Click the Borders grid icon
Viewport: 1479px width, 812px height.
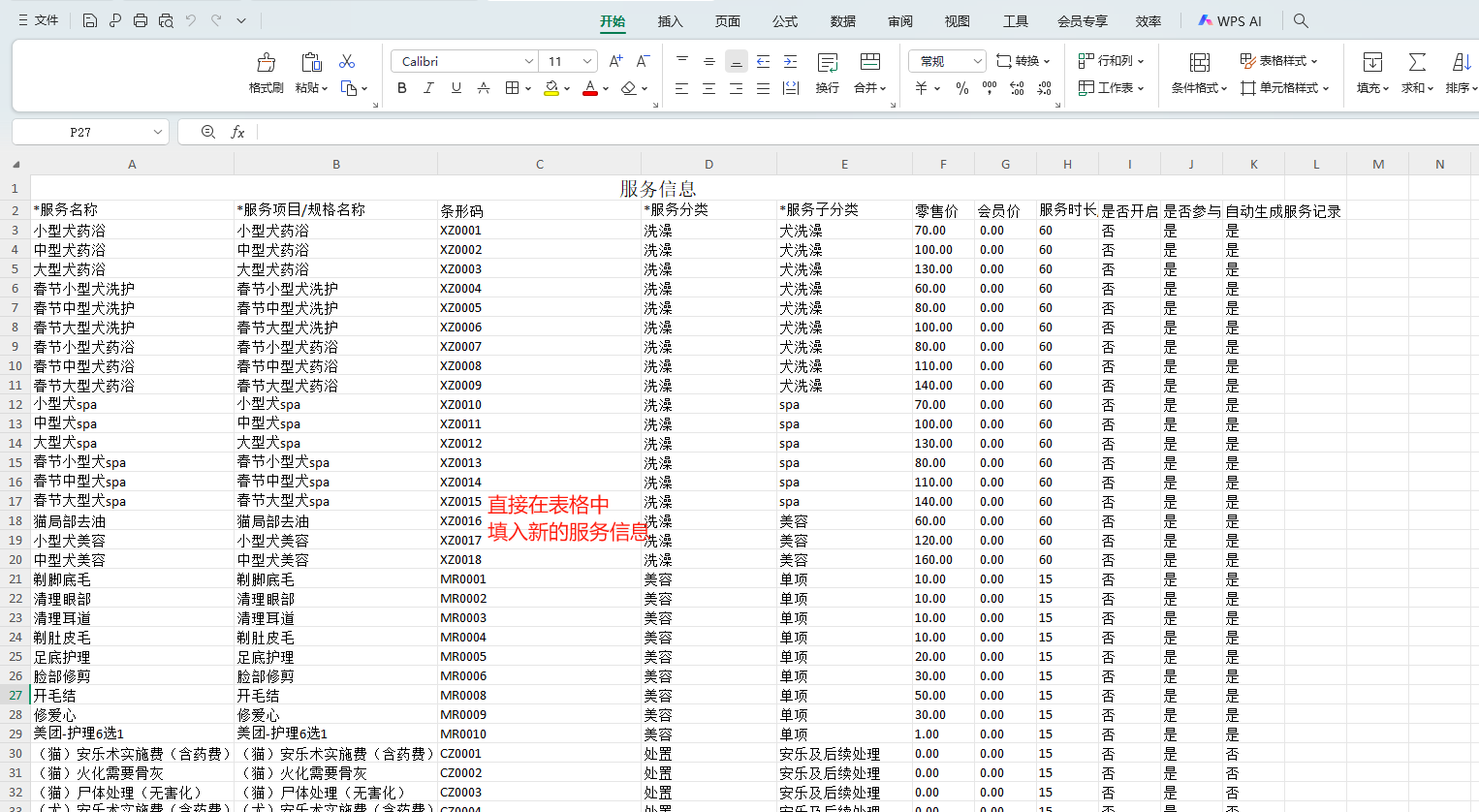click(x=512, y=88)
